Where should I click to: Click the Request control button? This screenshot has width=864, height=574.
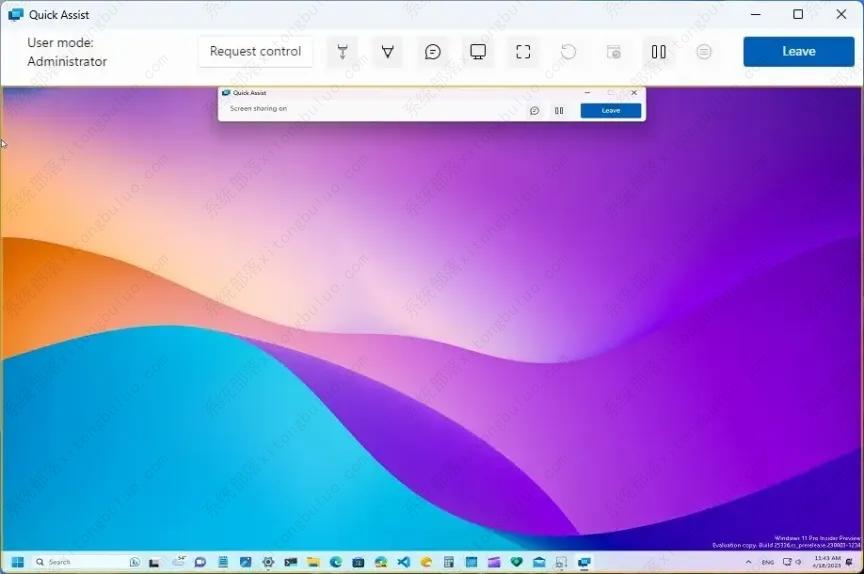[256, 52]
